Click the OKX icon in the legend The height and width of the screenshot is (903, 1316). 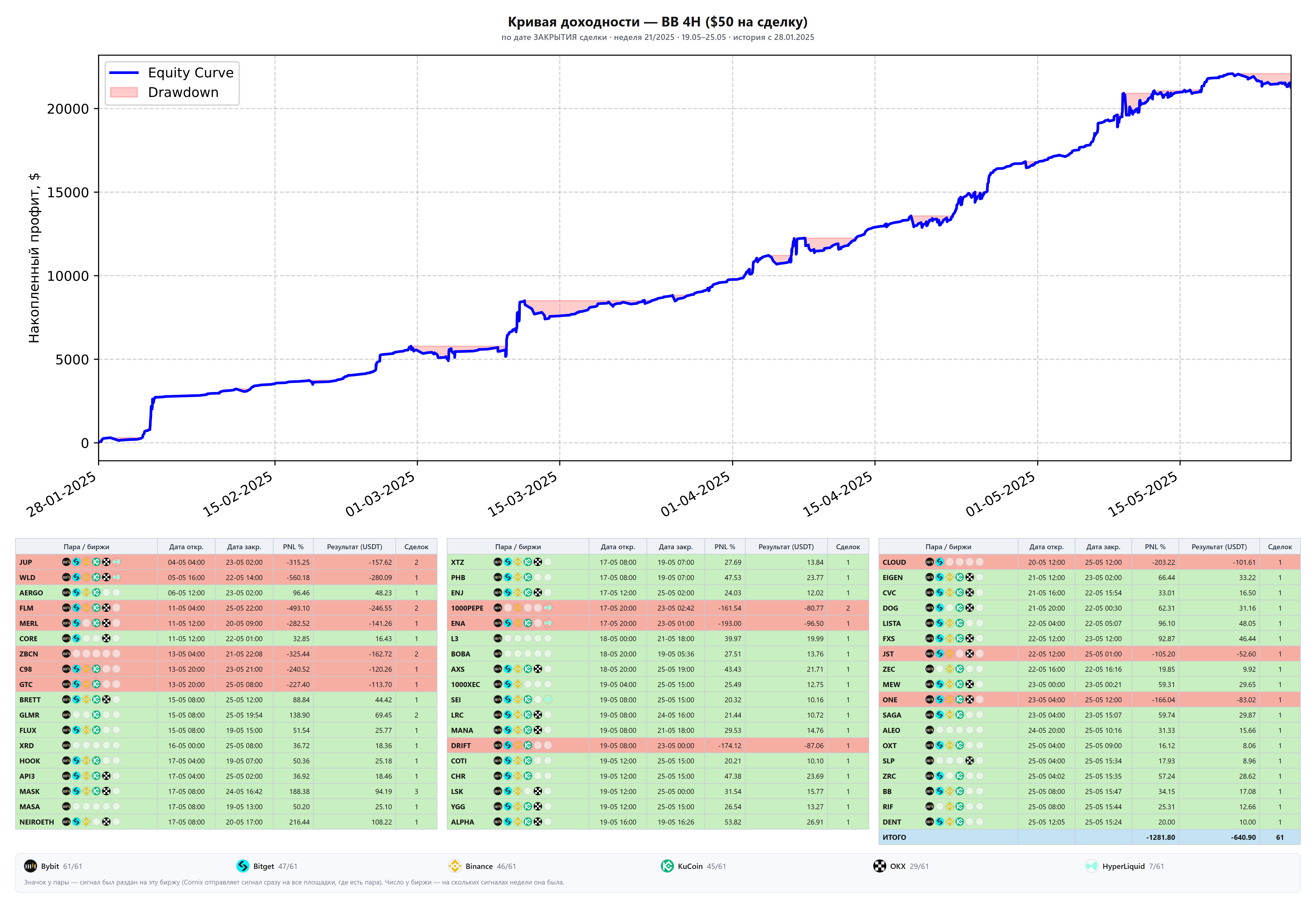pos(879,866)
